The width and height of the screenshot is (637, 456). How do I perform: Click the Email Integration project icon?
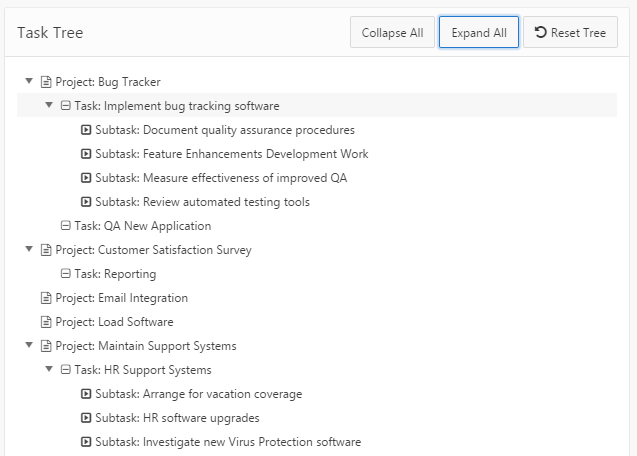(46, 298)
